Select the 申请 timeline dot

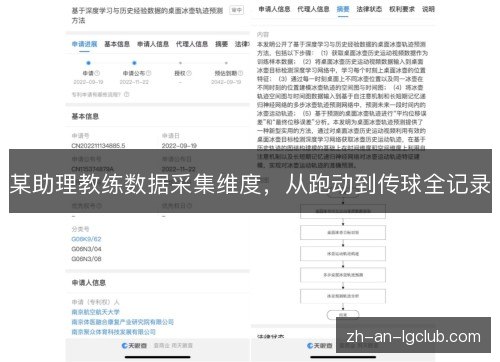click(x=88, y=63)
